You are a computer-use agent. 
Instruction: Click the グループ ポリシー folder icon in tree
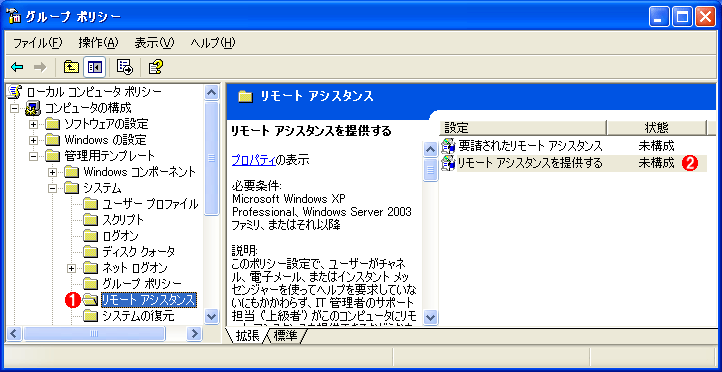[91, 284]
